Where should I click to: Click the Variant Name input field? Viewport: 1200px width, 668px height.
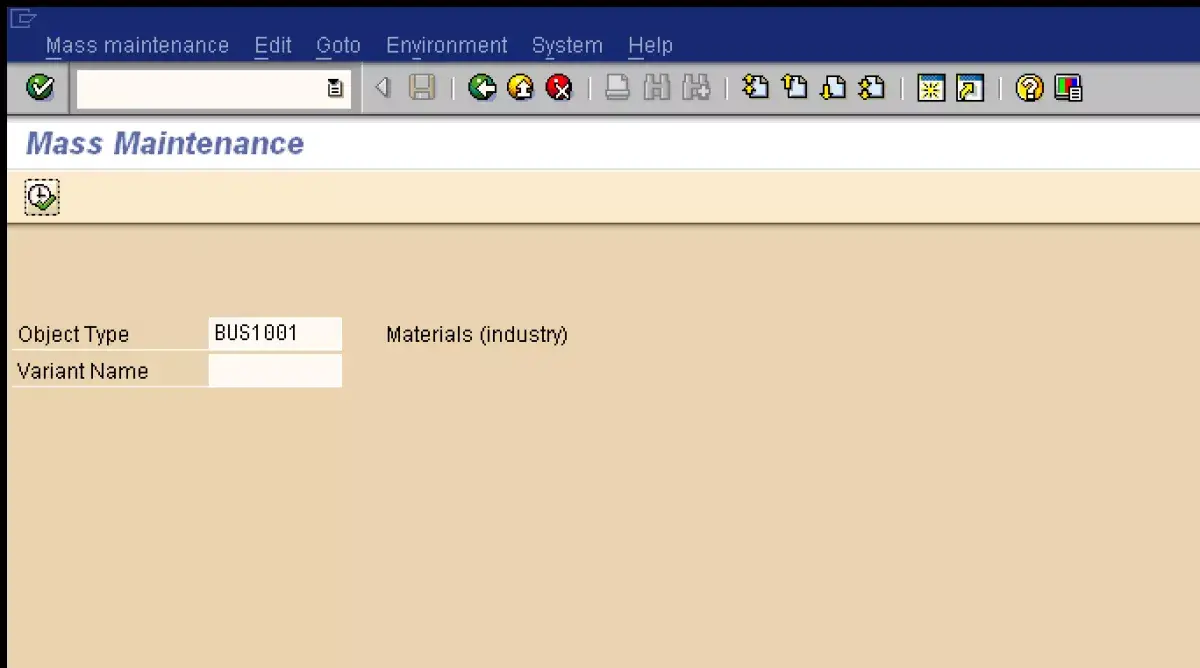tap(275, 370)
